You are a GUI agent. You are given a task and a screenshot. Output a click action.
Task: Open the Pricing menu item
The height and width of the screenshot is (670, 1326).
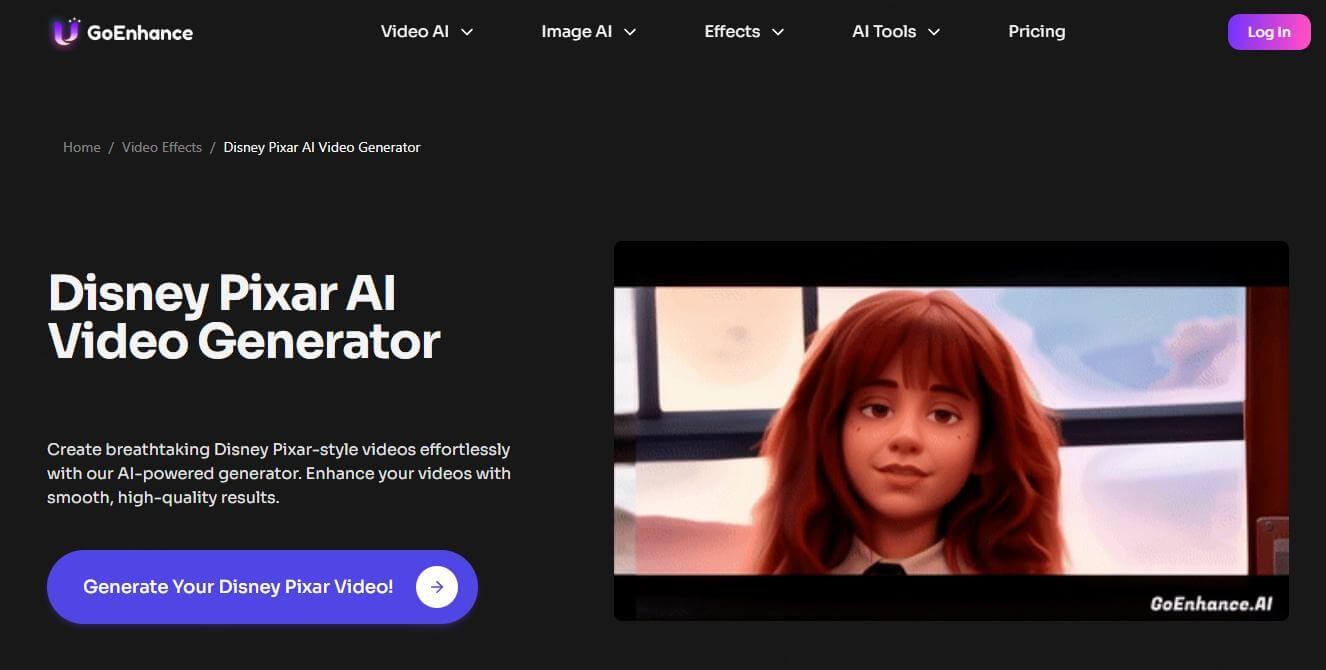(x=1037, y=31)
